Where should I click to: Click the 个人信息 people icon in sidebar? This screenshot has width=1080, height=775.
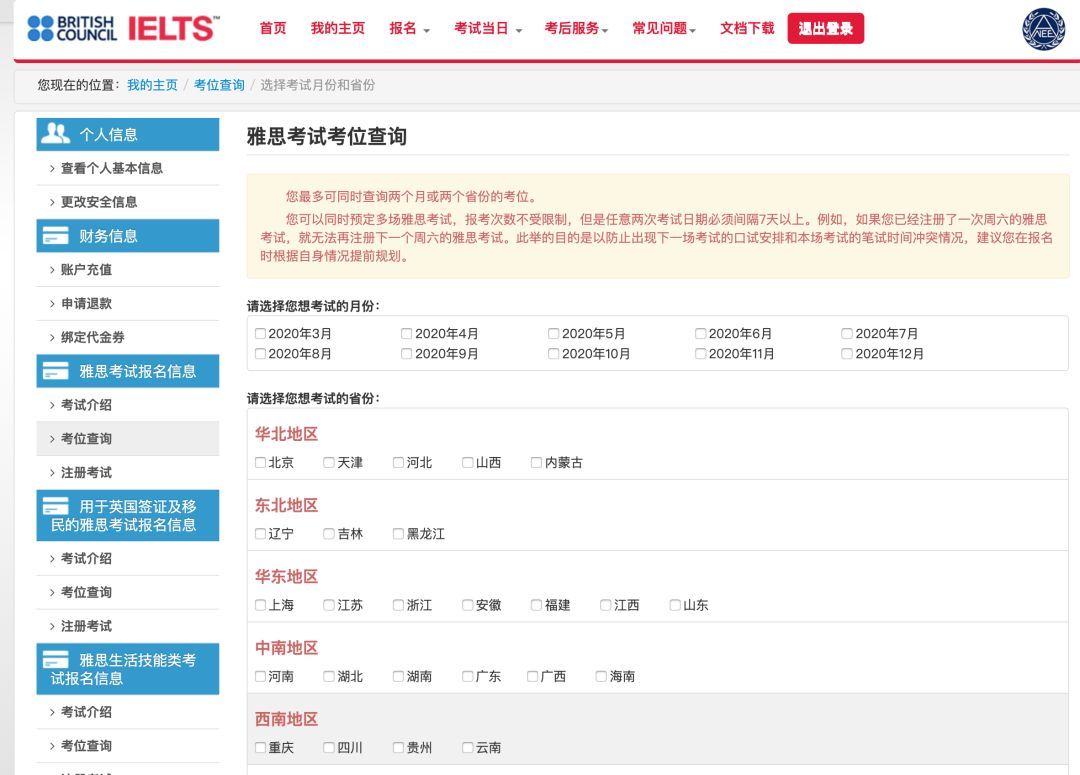click(56, 134)
